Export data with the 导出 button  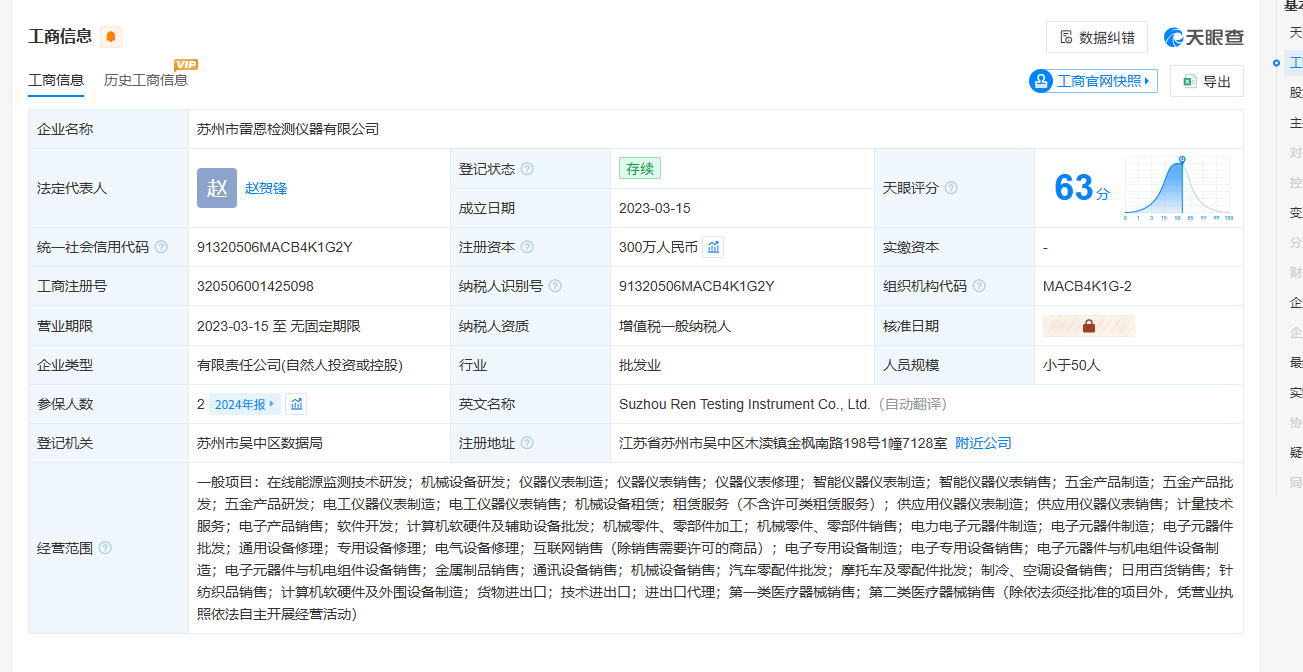[x=1206, y=81]
